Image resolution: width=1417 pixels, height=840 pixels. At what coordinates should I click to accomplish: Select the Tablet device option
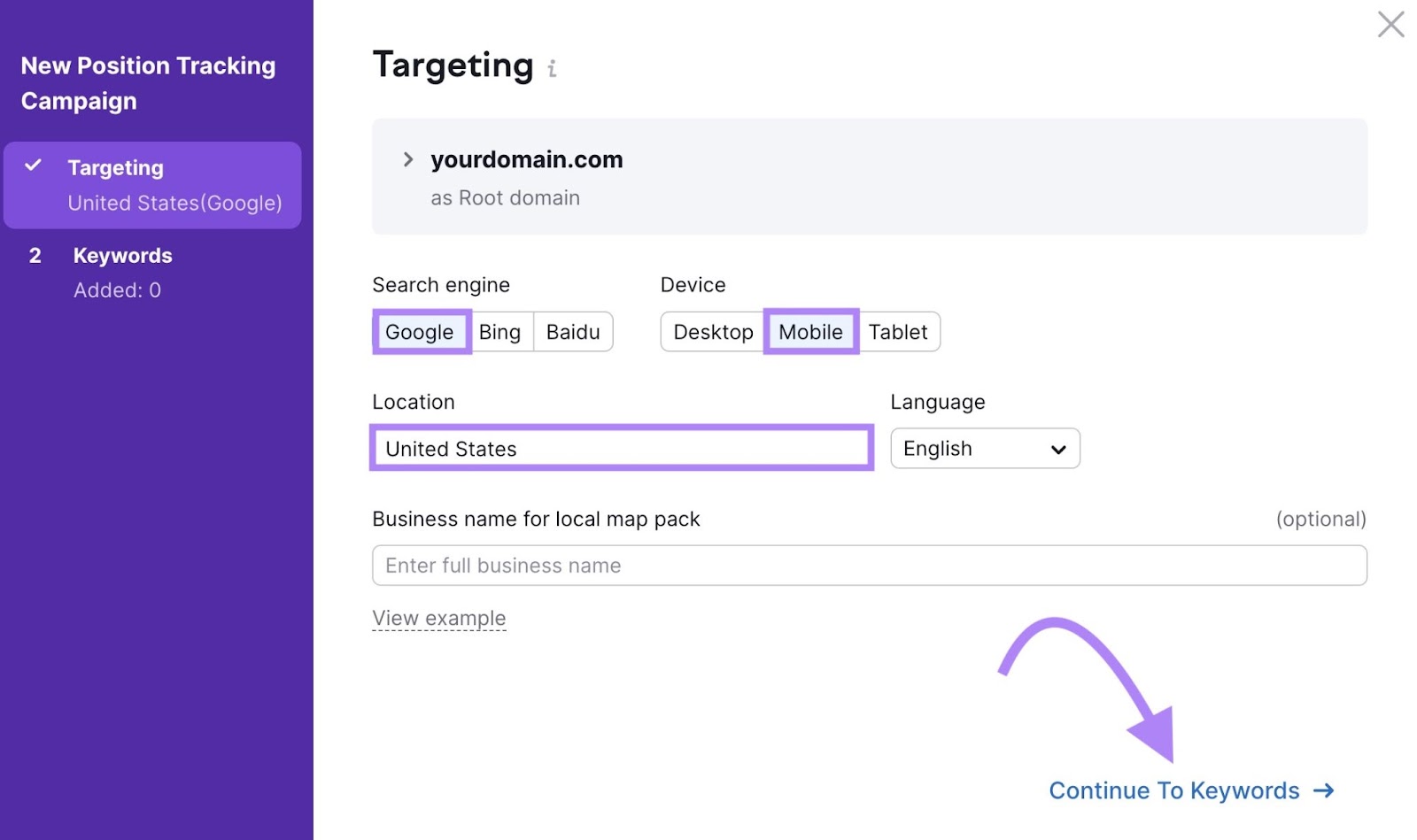[899, 332]
